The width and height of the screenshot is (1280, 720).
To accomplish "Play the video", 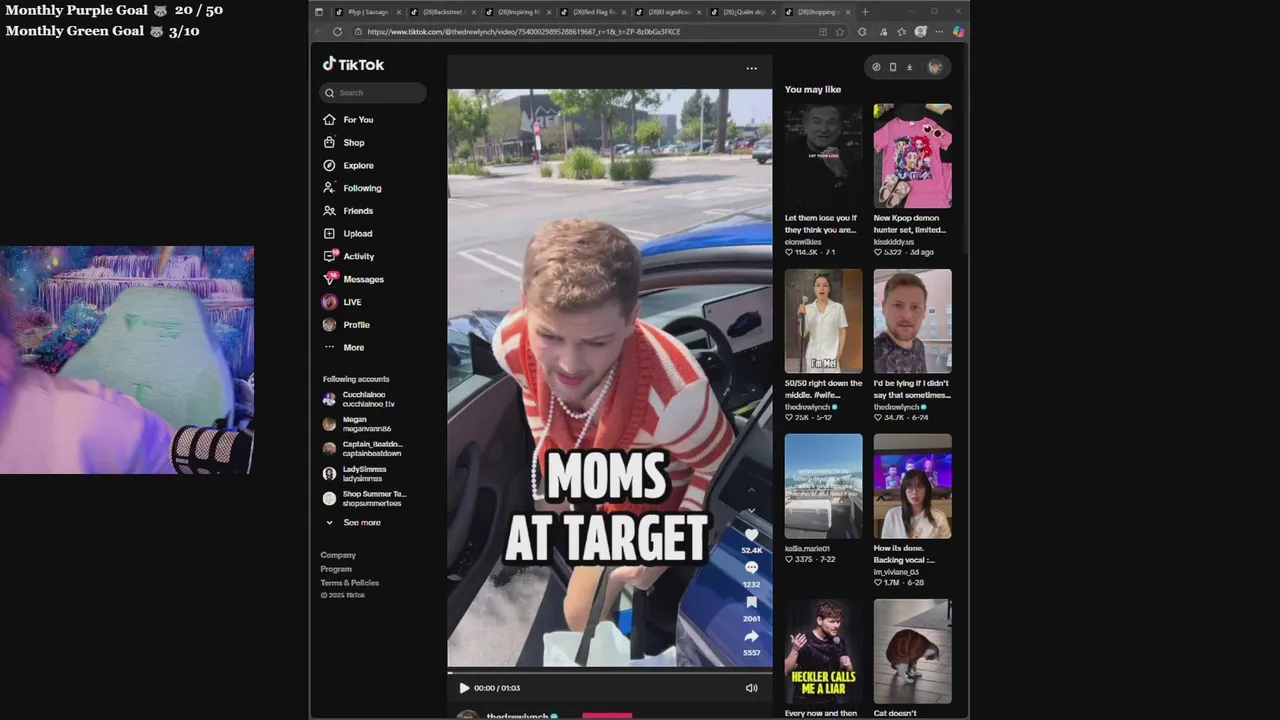I will (464, 688).
